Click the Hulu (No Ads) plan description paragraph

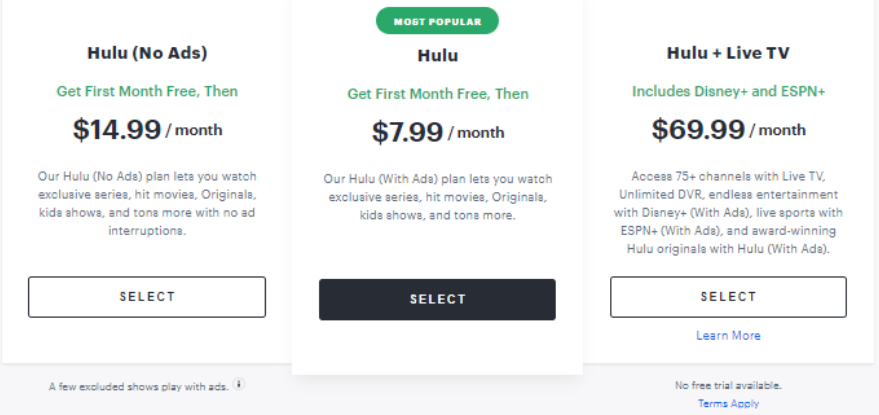pyautogui.click(x=147, y=204)
